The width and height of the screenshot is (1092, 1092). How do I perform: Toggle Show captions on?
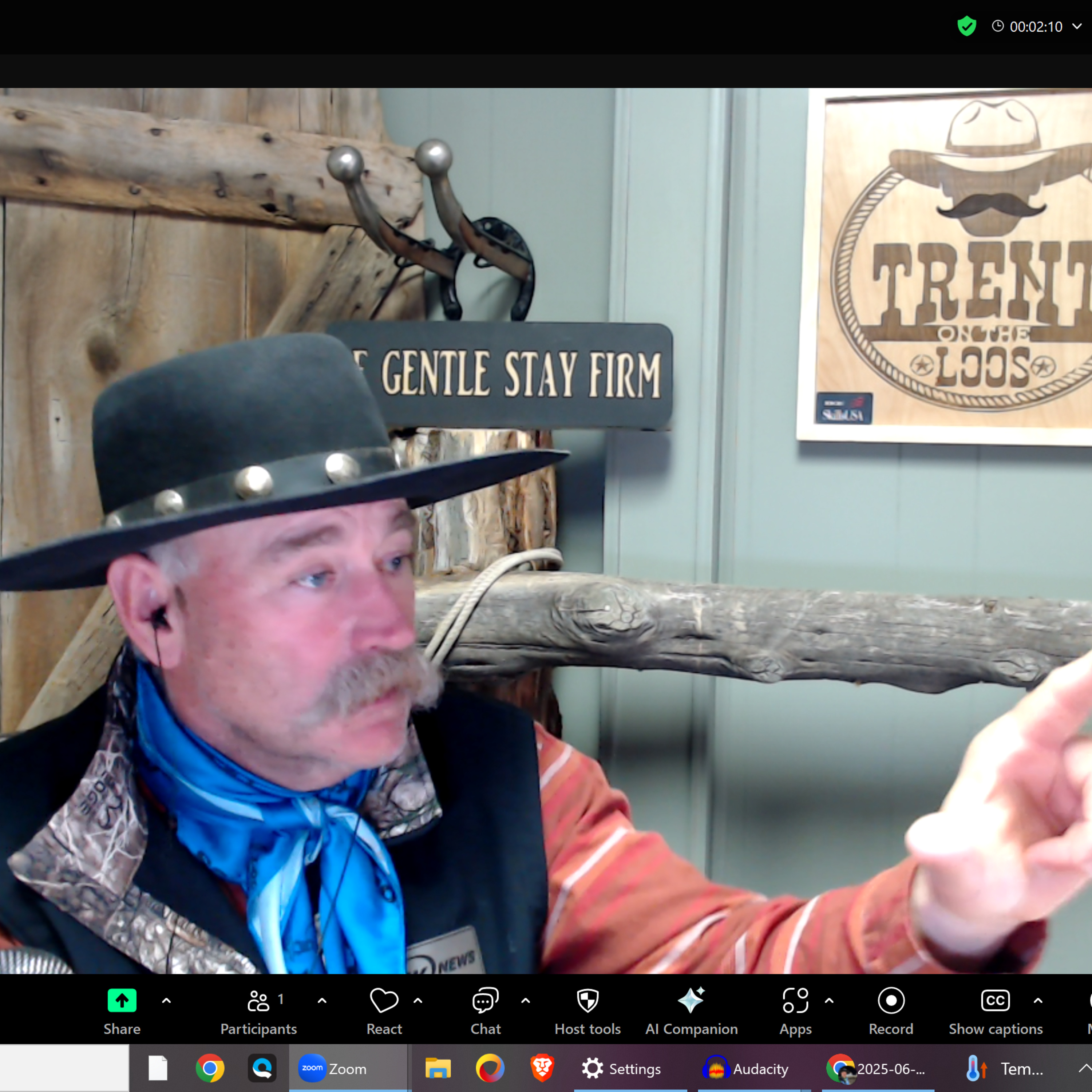click(x=995, y=1000)
